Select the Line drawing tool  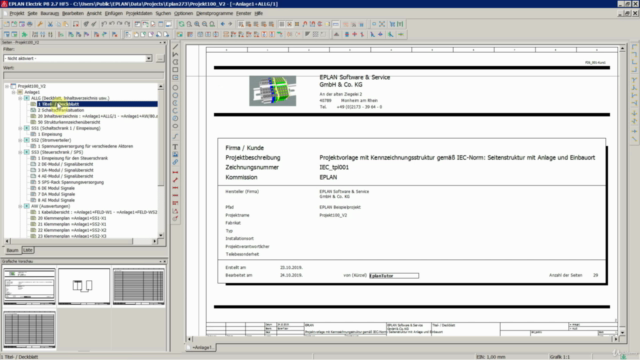point(176,47)
